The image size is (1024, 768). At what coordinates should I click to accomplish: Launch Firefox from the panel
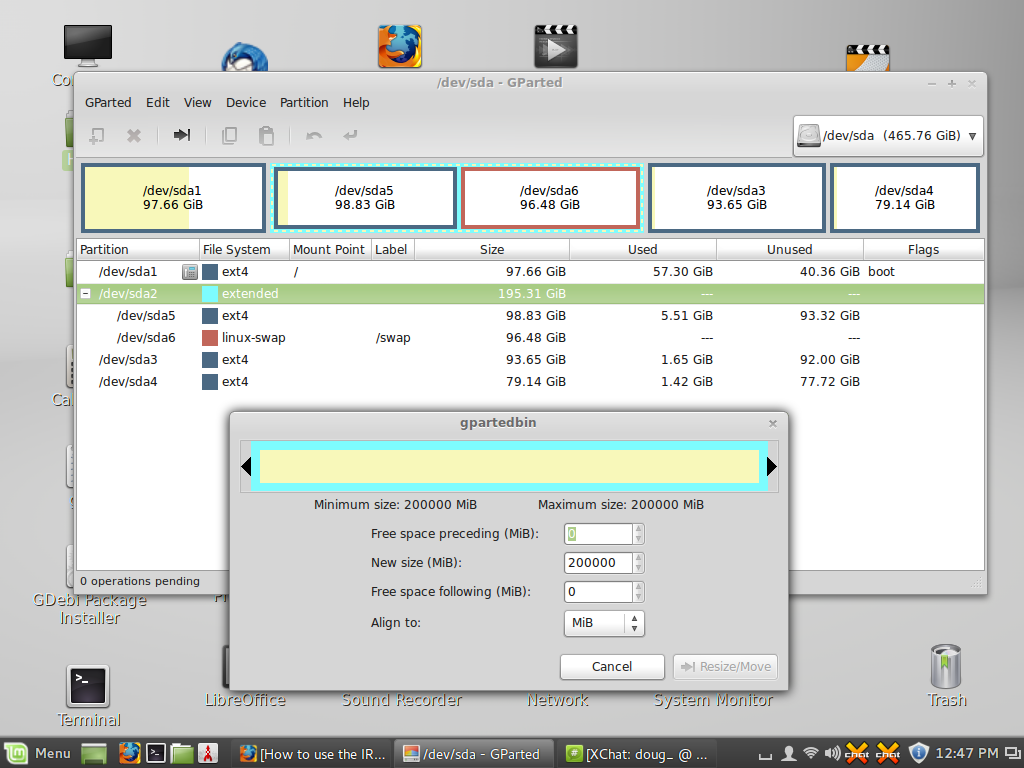coord(129,754)
